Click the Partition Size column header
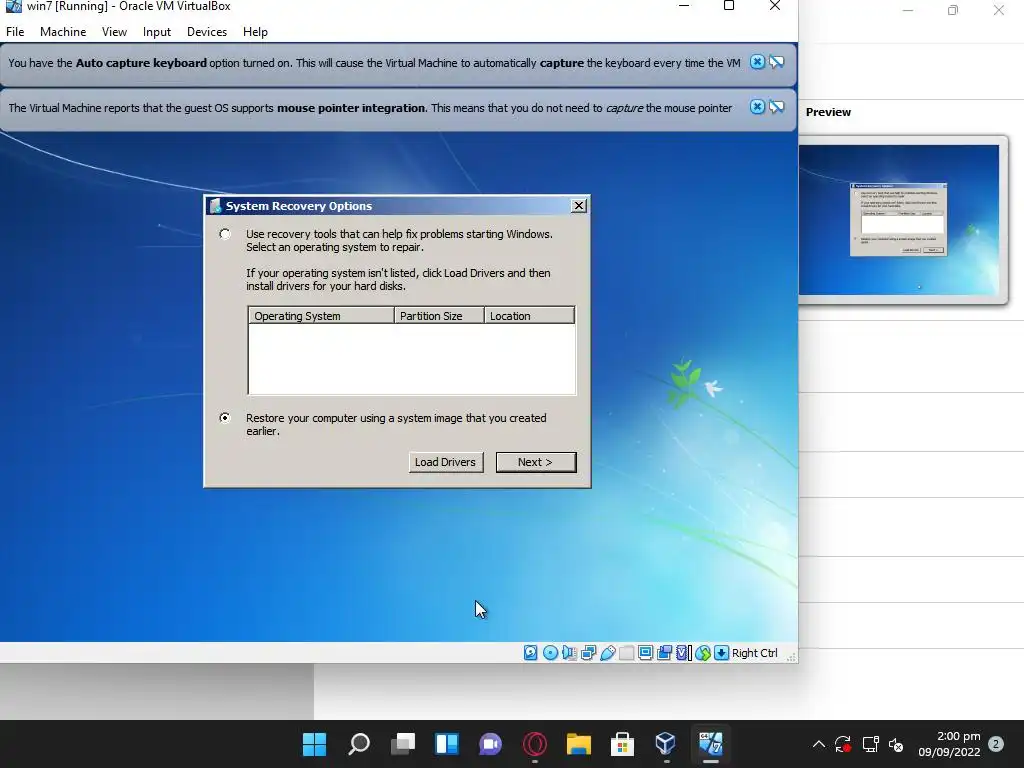 [x=439, y=315]
